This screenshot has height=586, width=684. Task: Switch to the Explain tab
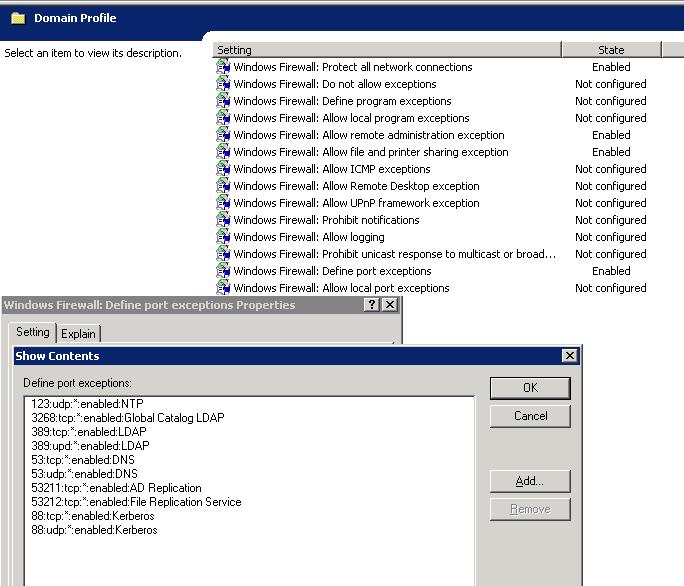[78, 334]
